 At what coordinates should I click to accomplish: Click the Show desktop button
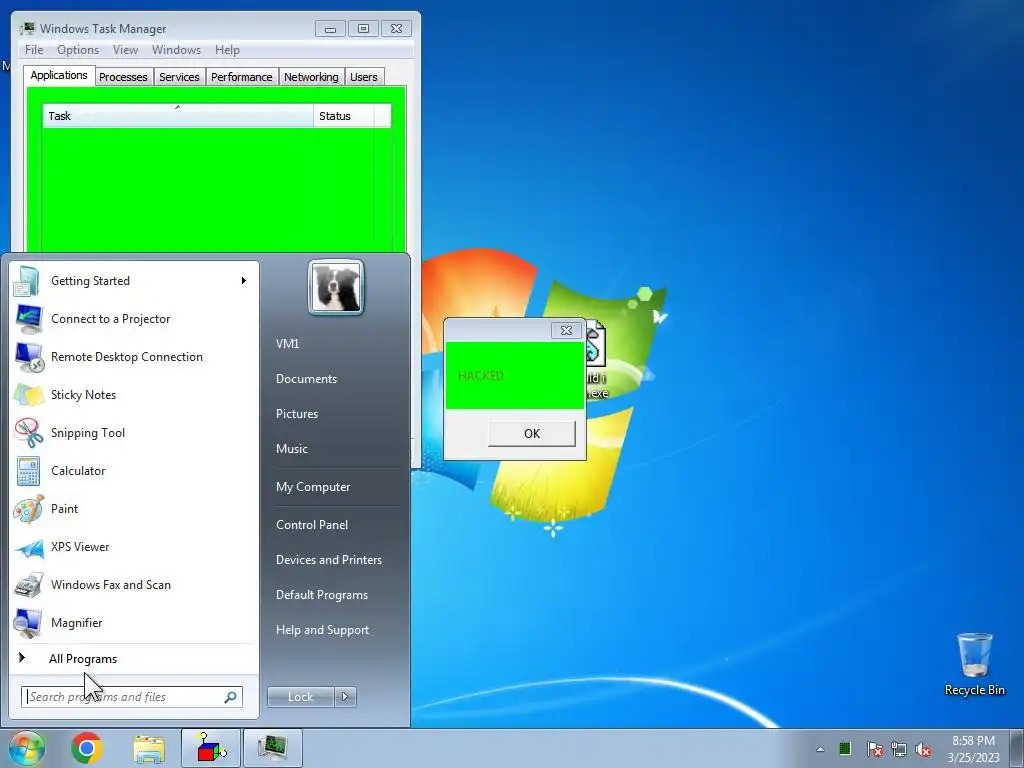pyautogui.click(x=1017, y=748)
